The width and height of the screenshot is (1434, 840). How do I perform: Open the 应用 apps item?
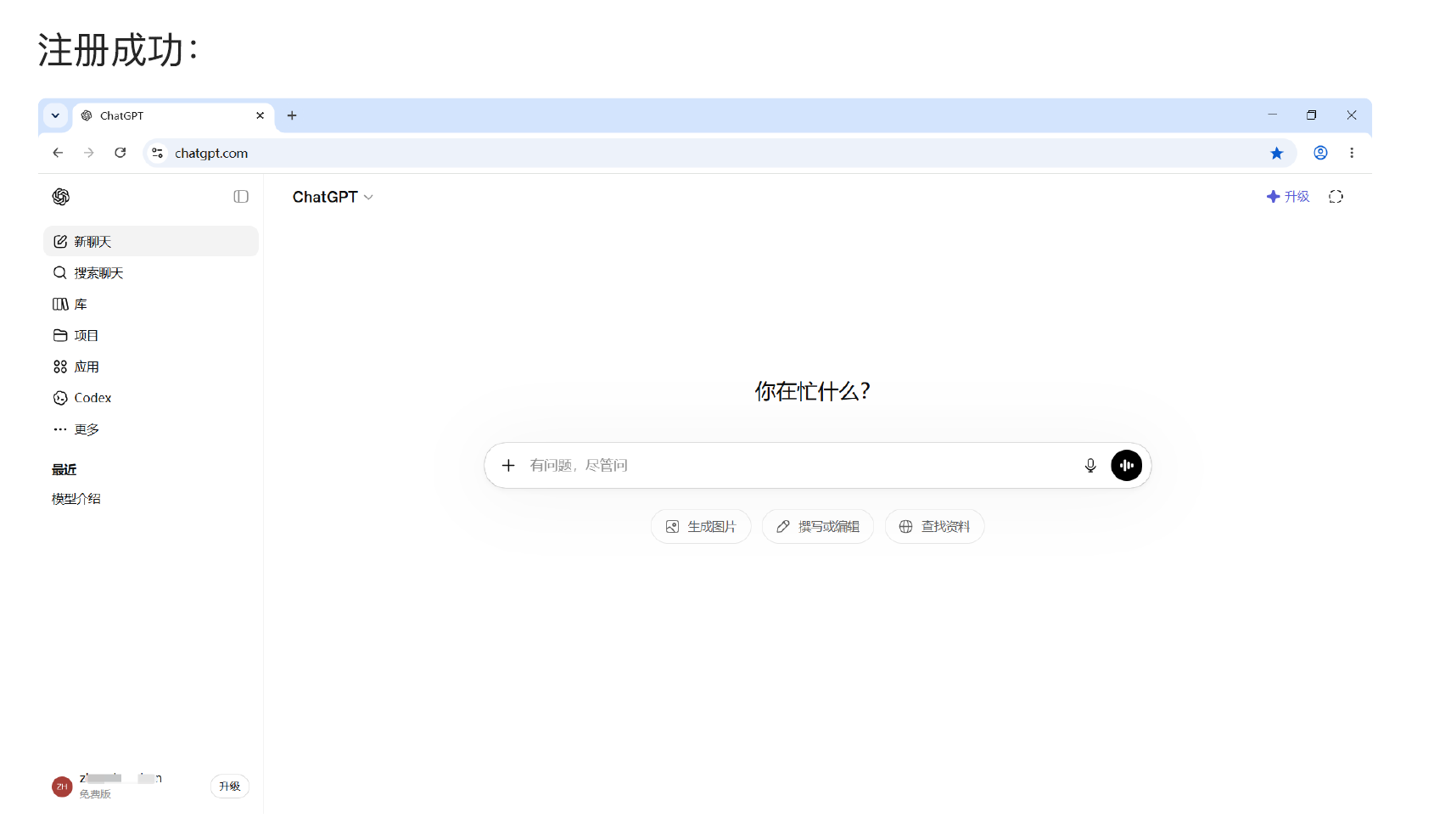tap(151, 367)
